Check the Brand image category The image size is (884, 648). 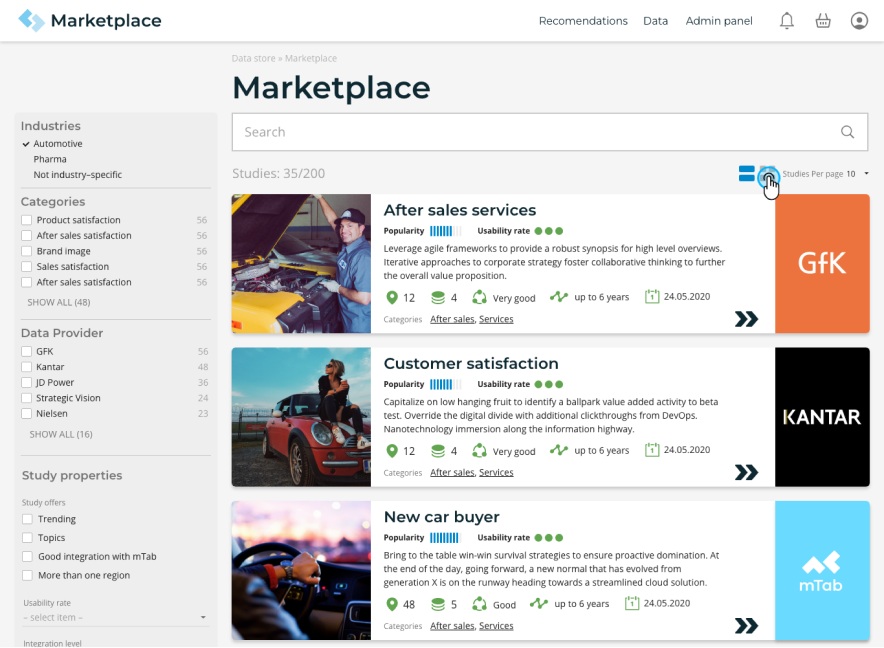pos(26,251)
